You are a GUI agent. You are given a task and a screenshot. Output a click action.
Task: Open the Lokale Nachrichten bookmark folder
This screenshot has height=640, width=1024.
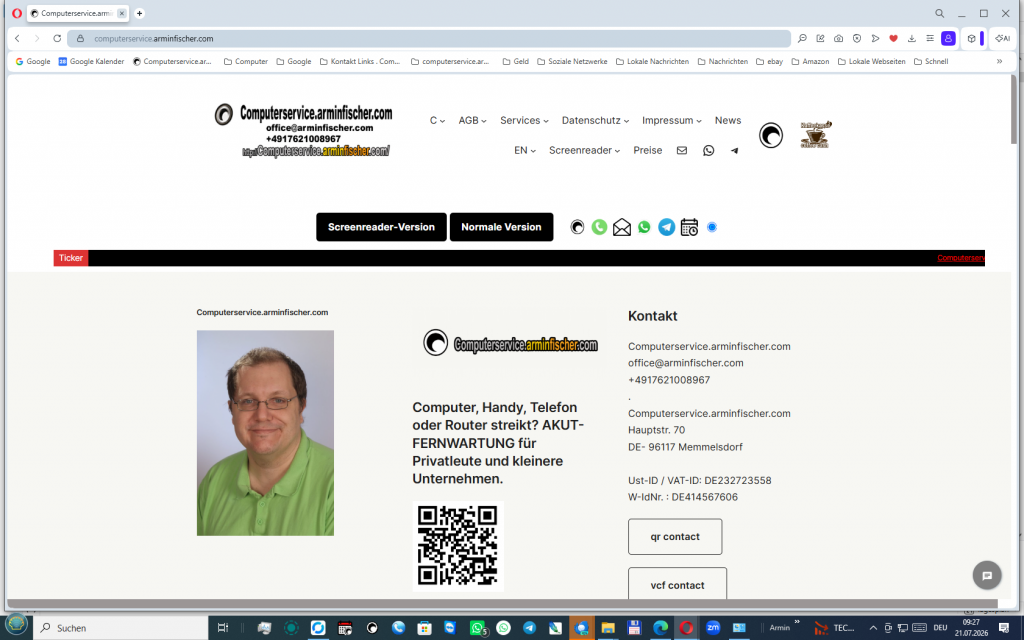[652, 61]
